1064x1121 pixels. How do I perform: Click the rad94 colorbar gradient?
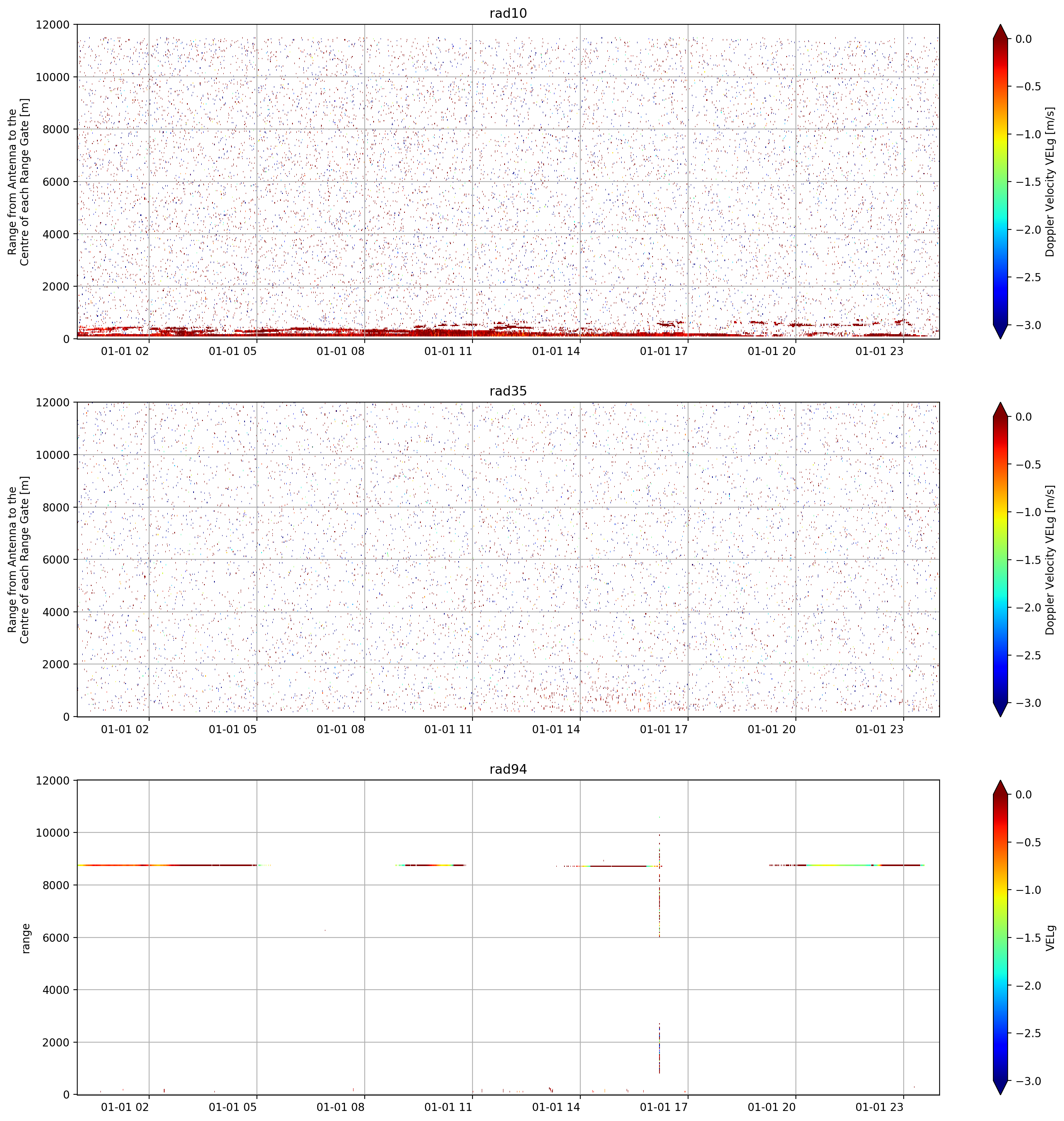[1001, 938]
